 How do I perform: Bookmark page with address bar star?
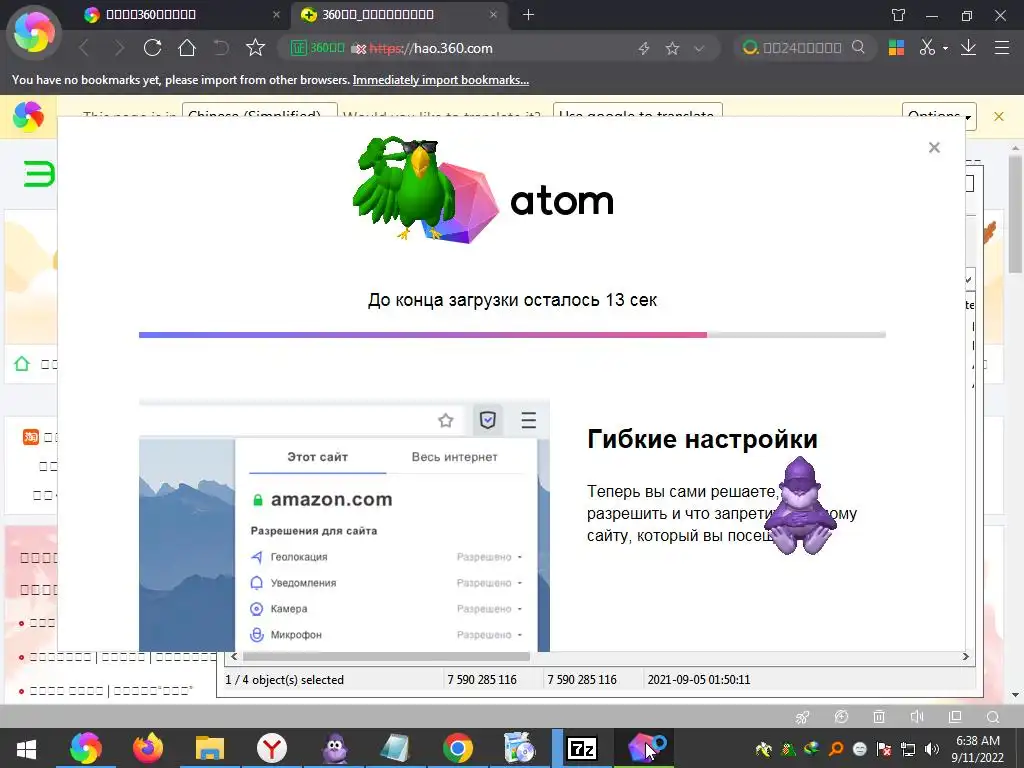click(x=672, y=48)
